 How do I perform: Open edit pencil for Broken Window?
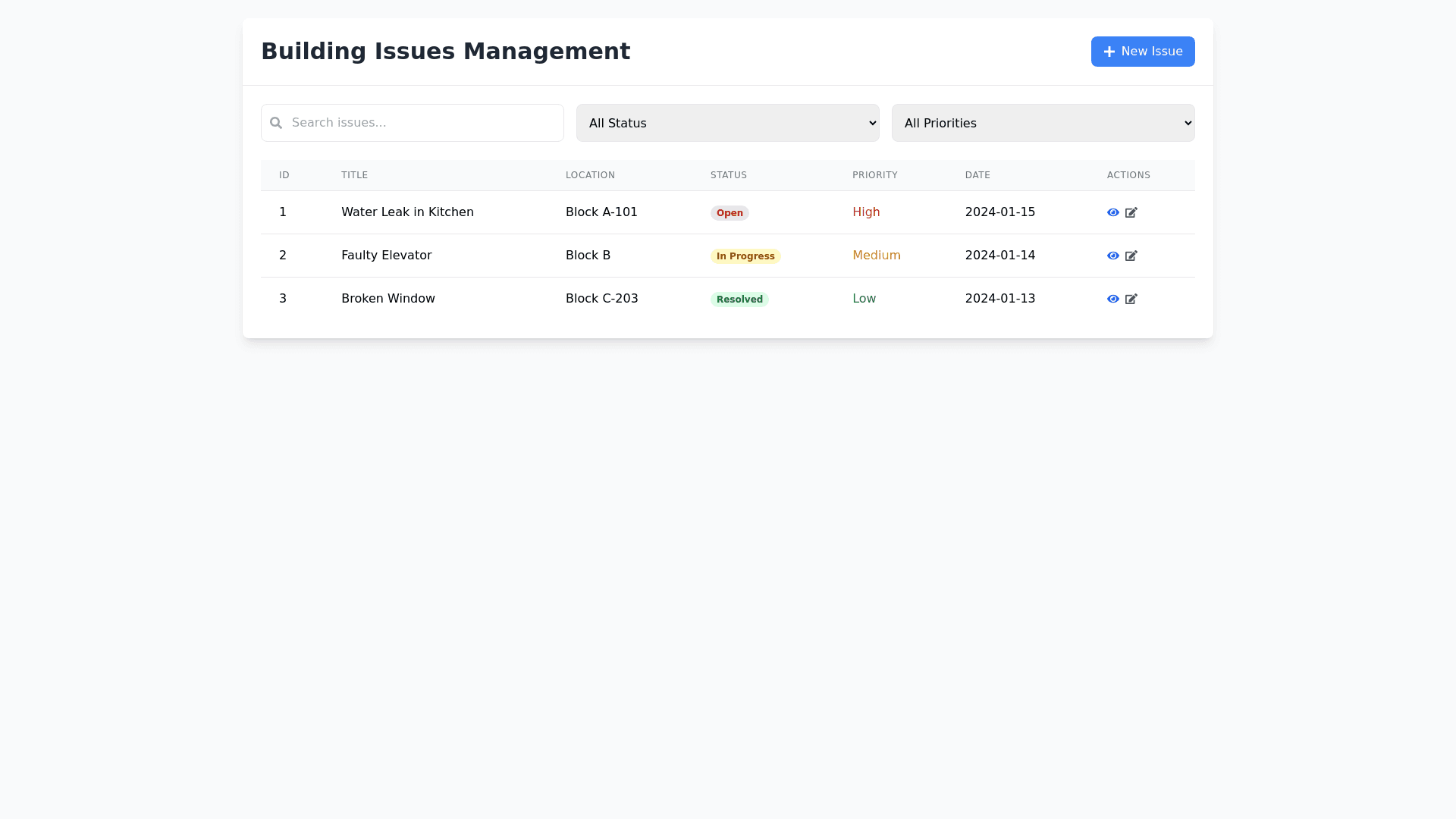point(1131,299)
